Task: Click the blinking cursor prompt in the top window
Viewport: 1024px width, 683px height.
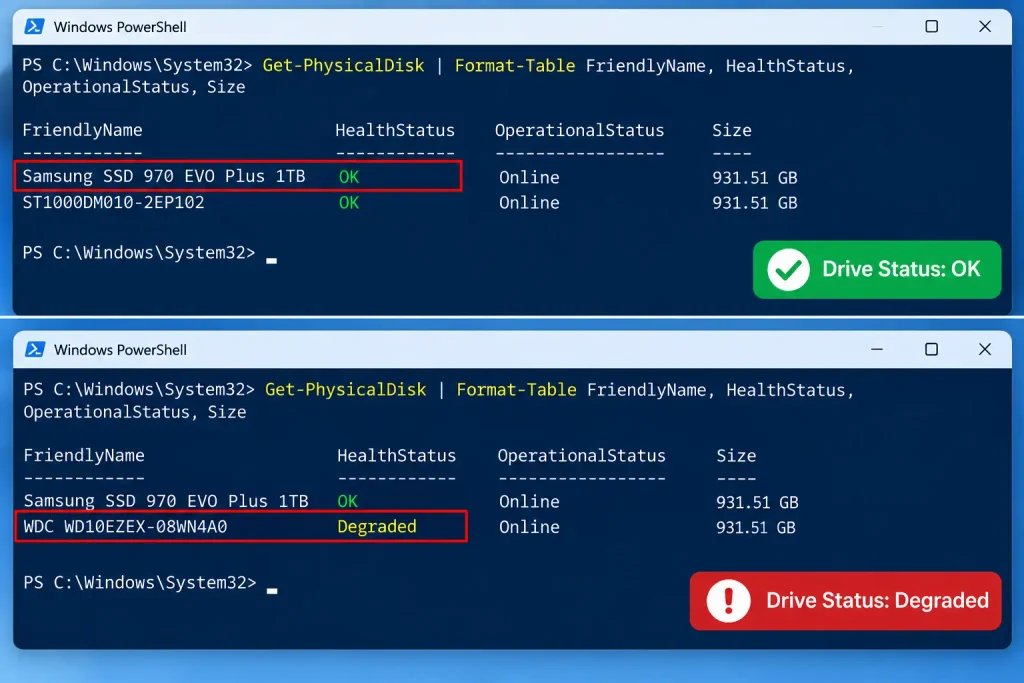Action: point(272,260)
